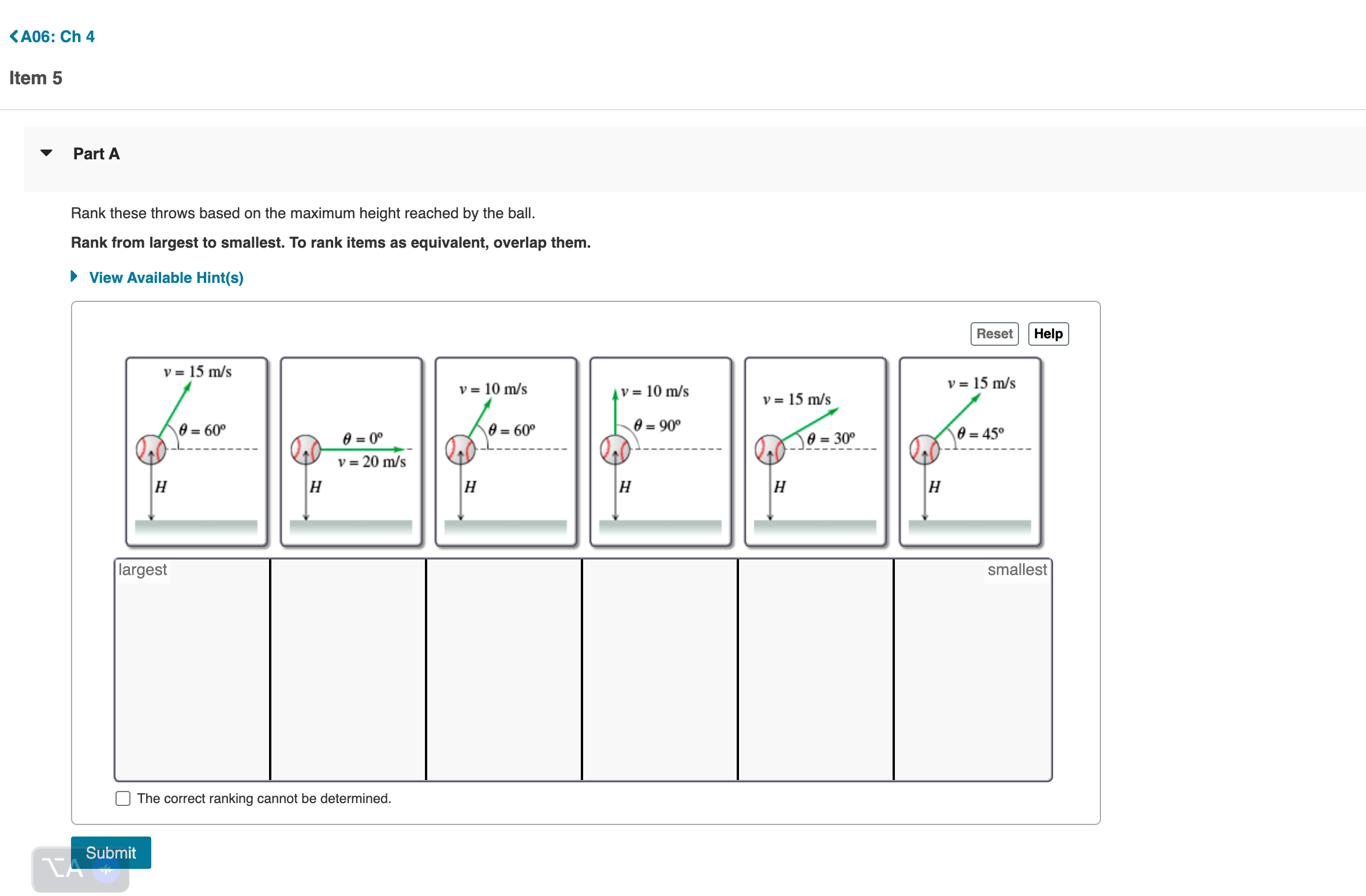
Task: Select the 10 m/s, 90° vertical throw card
Action: pos(660,451)
